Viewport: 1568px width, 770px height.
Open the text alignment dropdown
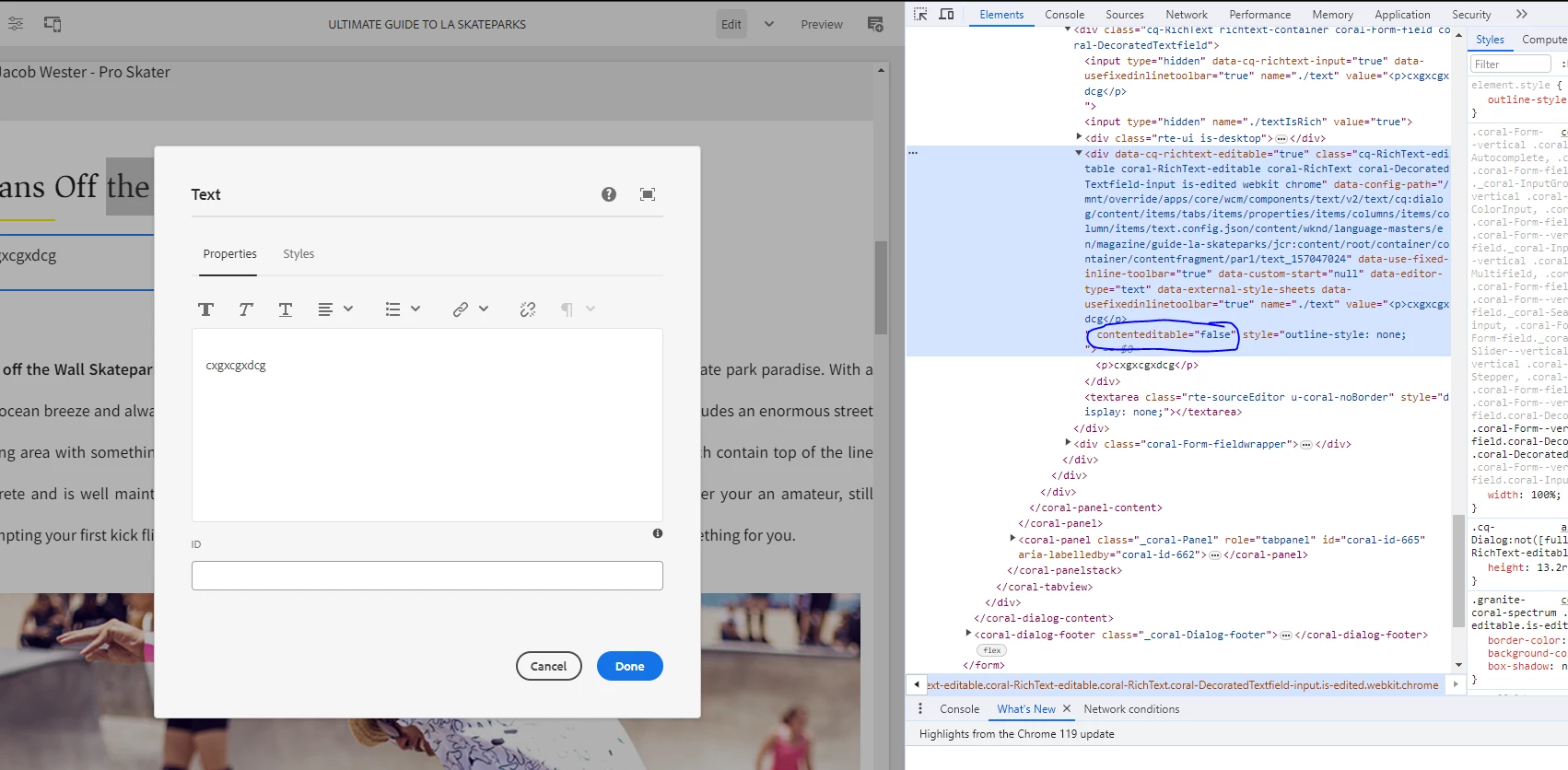point(335,309)
